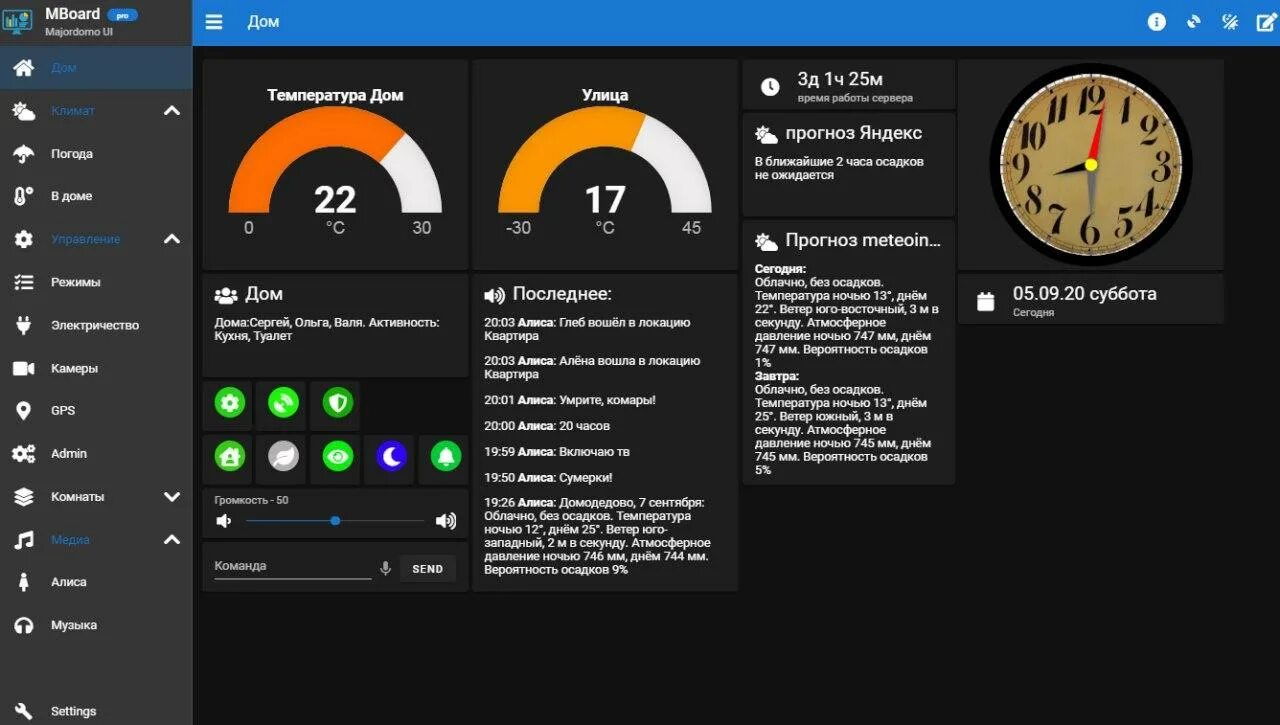This screenshot has width=1280, height=725.
Task: Focus the Команда input field
Action: tap(293, 567)
